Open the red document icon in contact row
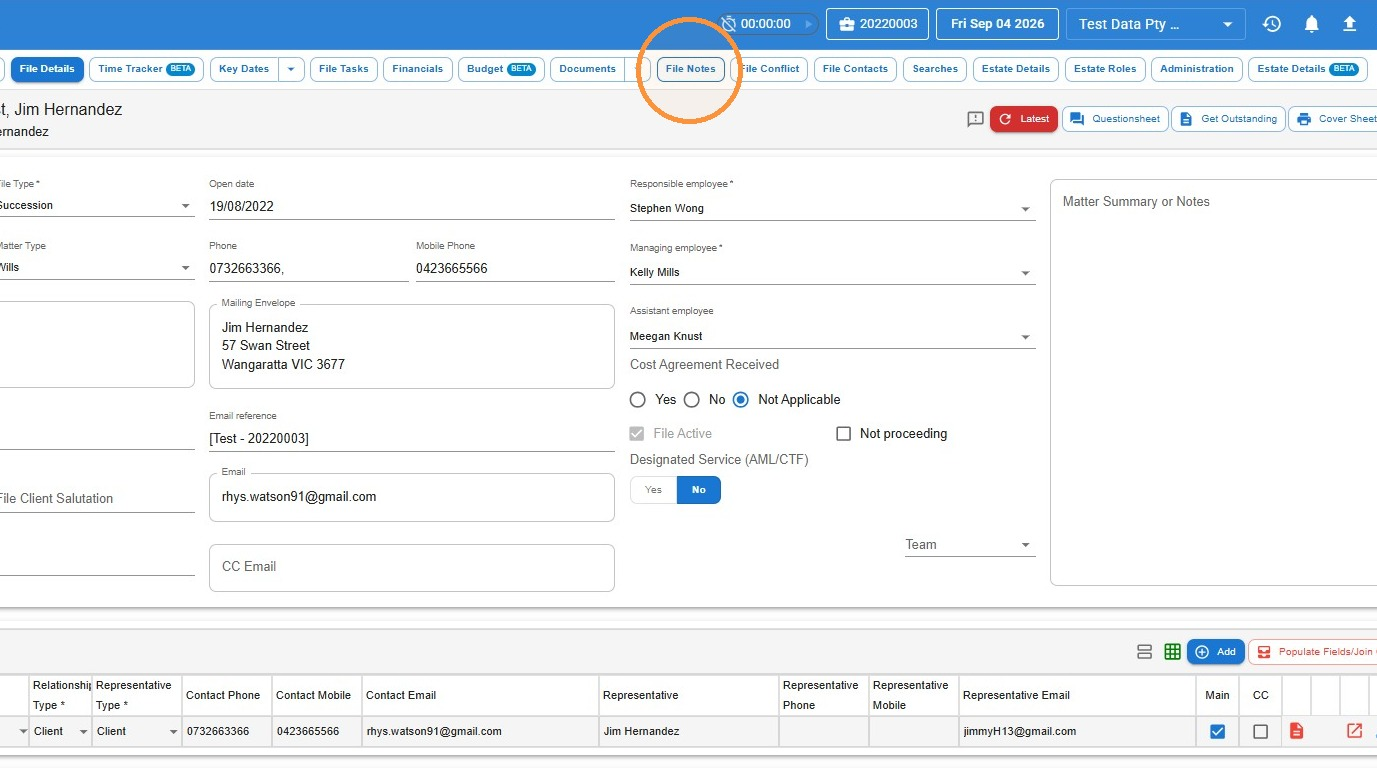 pyautogui.click(x=1296, y=731)
